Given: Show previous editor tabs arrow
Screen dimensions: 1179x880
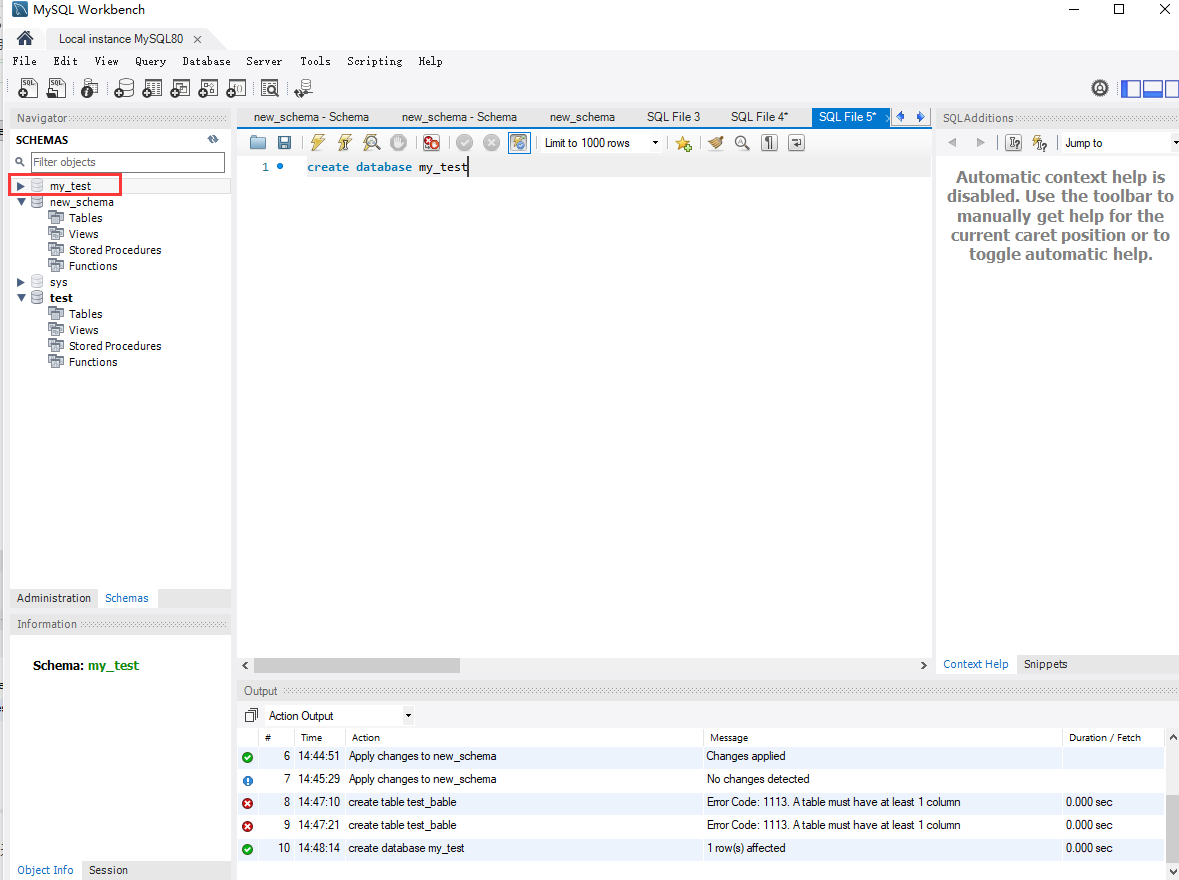Looking at the screenshot, I should tap(901, 117).
